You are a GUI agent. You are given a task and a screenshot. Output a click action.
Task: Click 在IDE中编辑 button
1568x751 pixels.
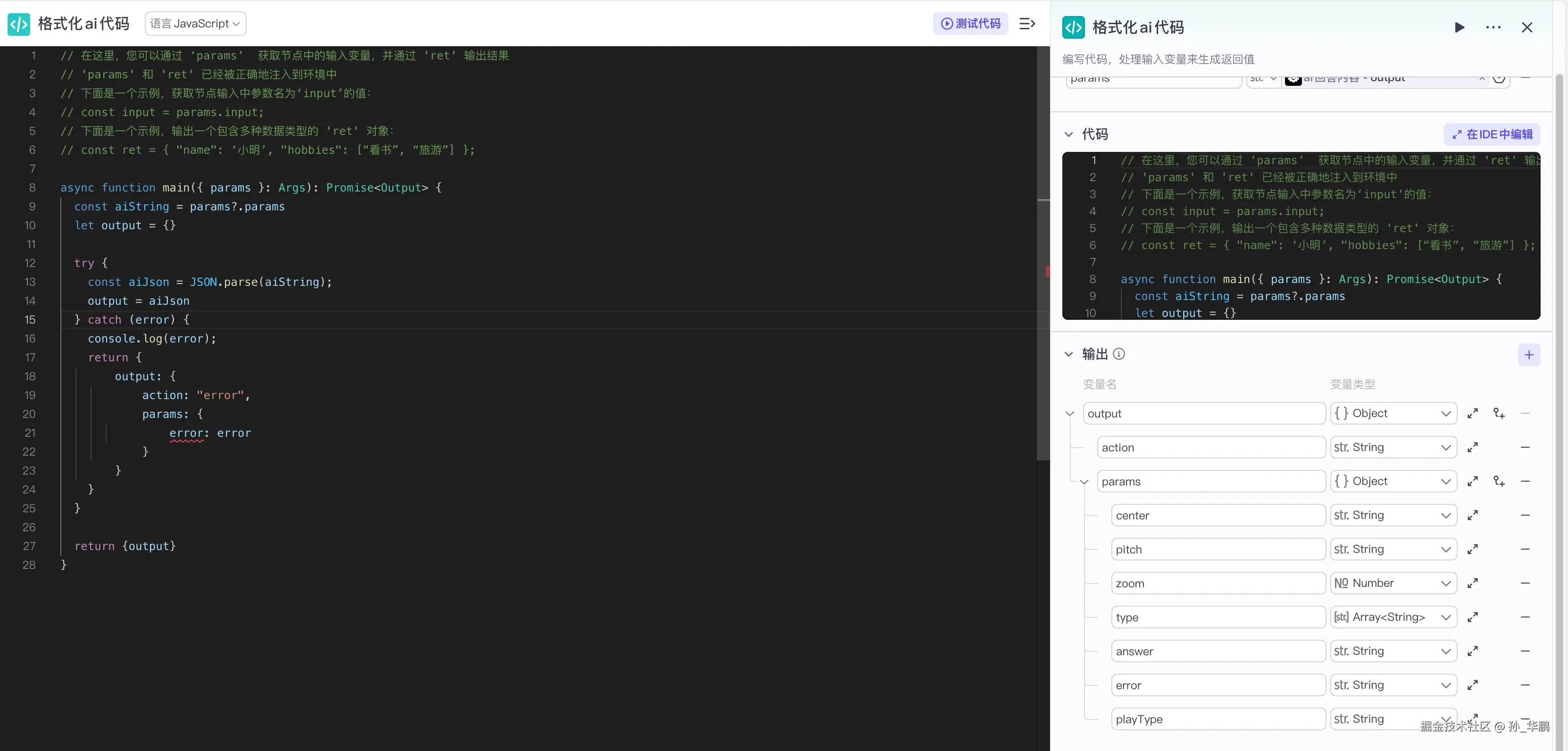tap(1492, 134)
